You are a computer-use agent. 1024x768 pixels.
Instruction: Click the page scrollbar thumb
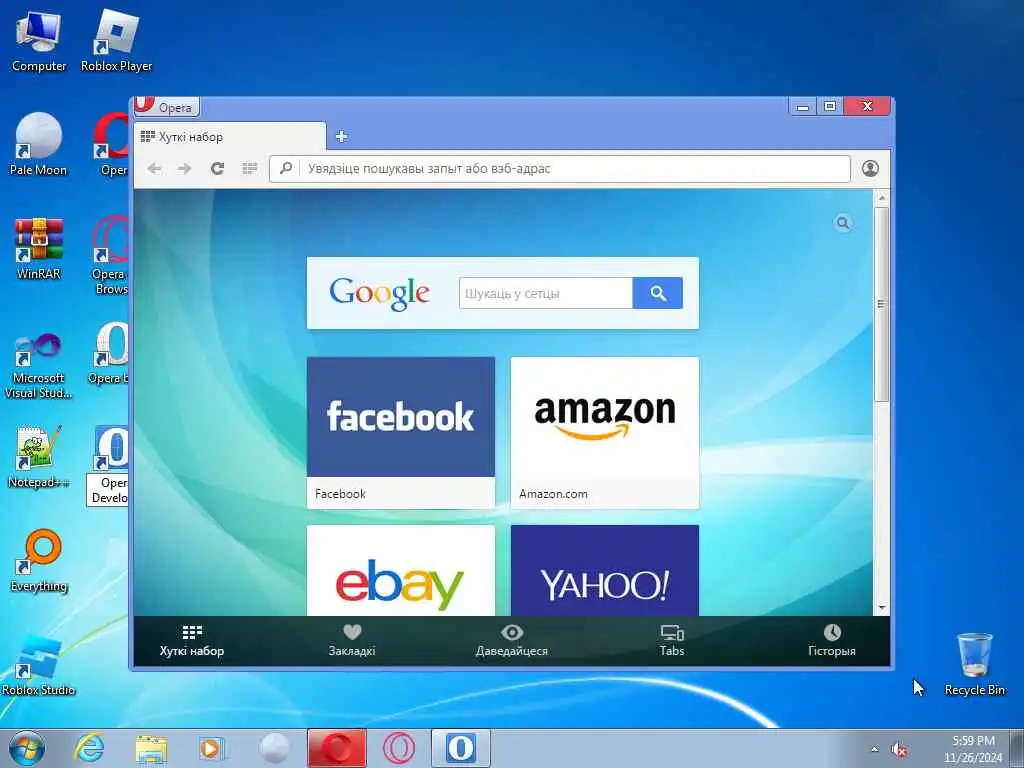(x=882, y=304)
